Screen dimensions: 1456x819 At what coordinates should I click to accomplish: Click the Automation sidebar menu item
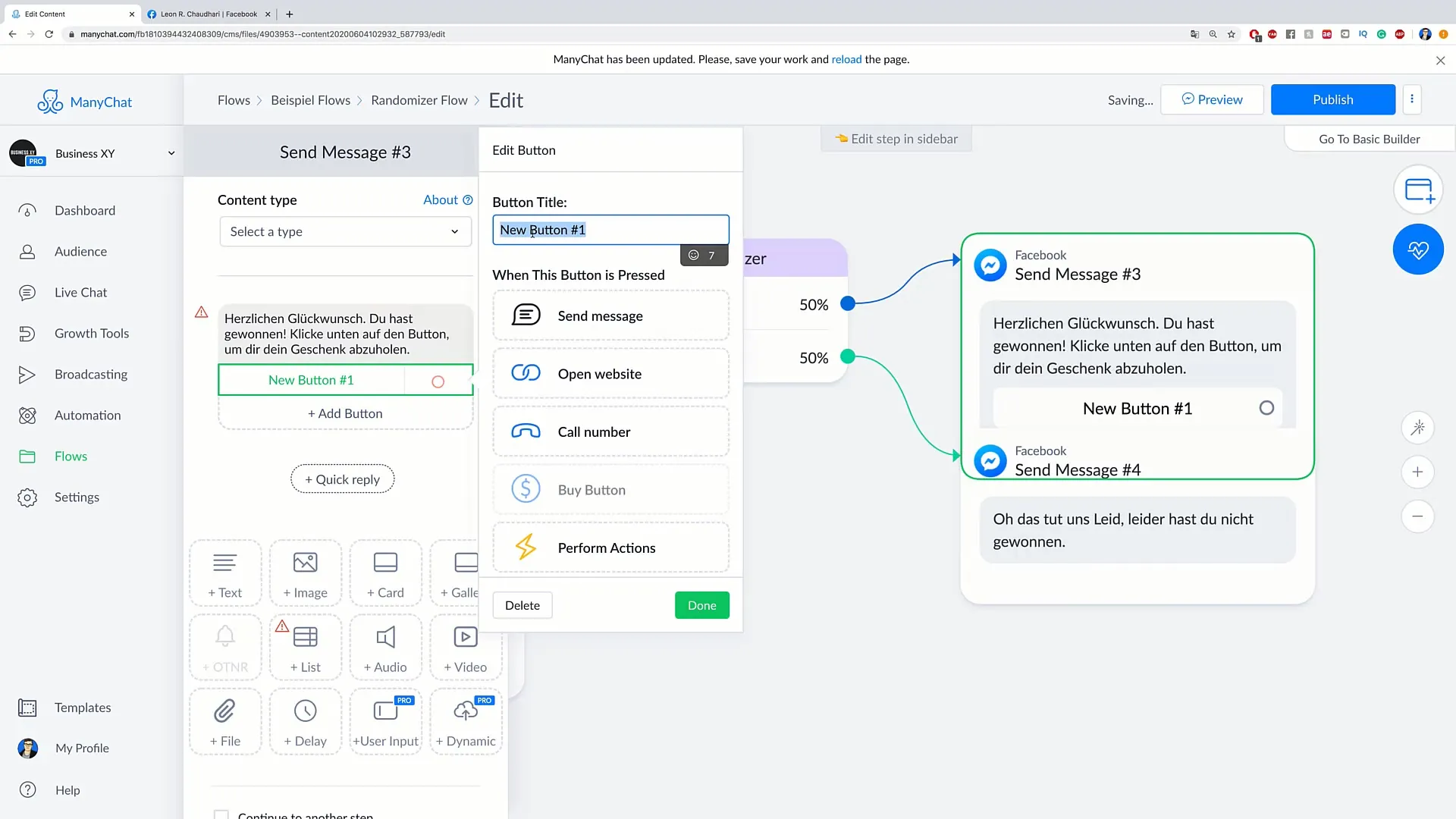(x=87, y=414)
